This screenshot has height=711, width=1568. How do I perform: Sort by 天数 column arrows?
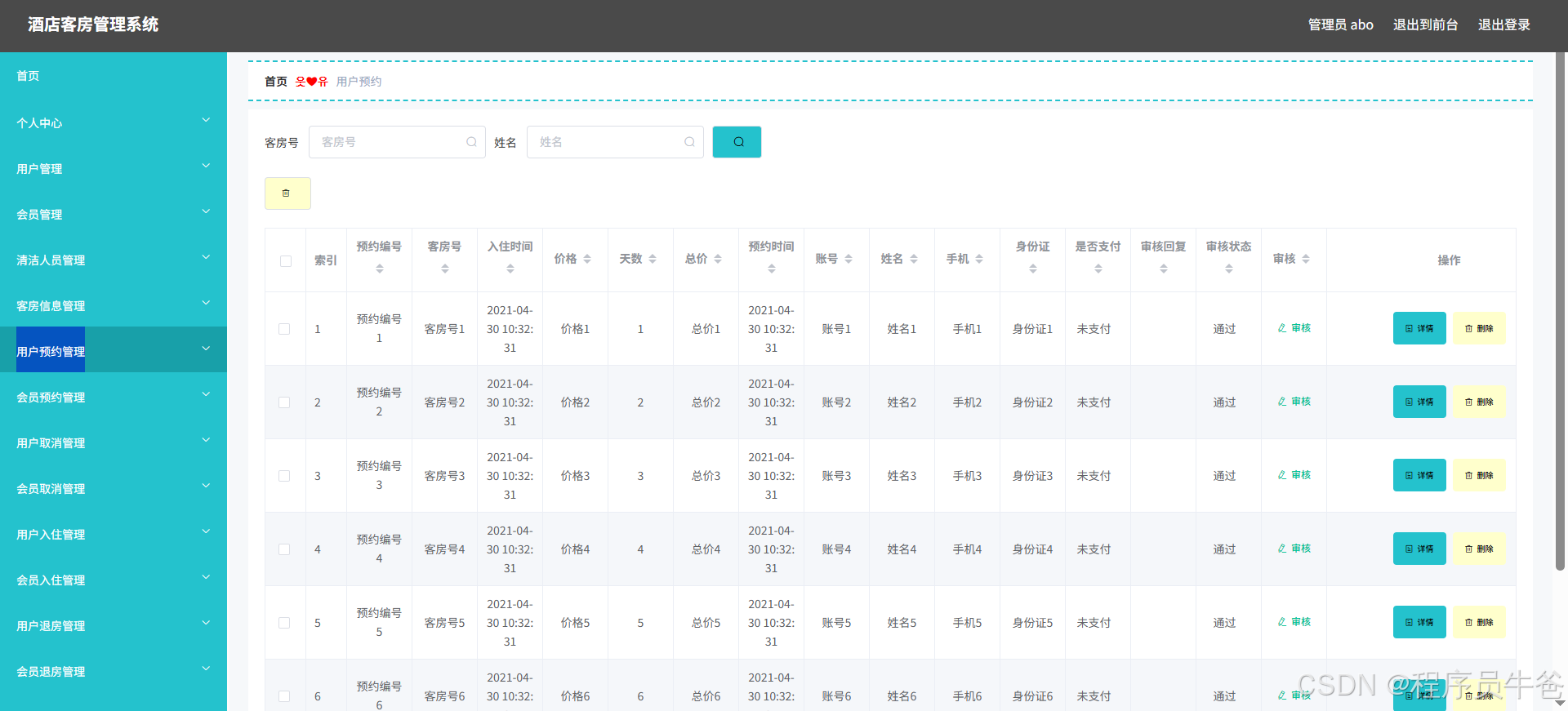click(x=653, y=259)
